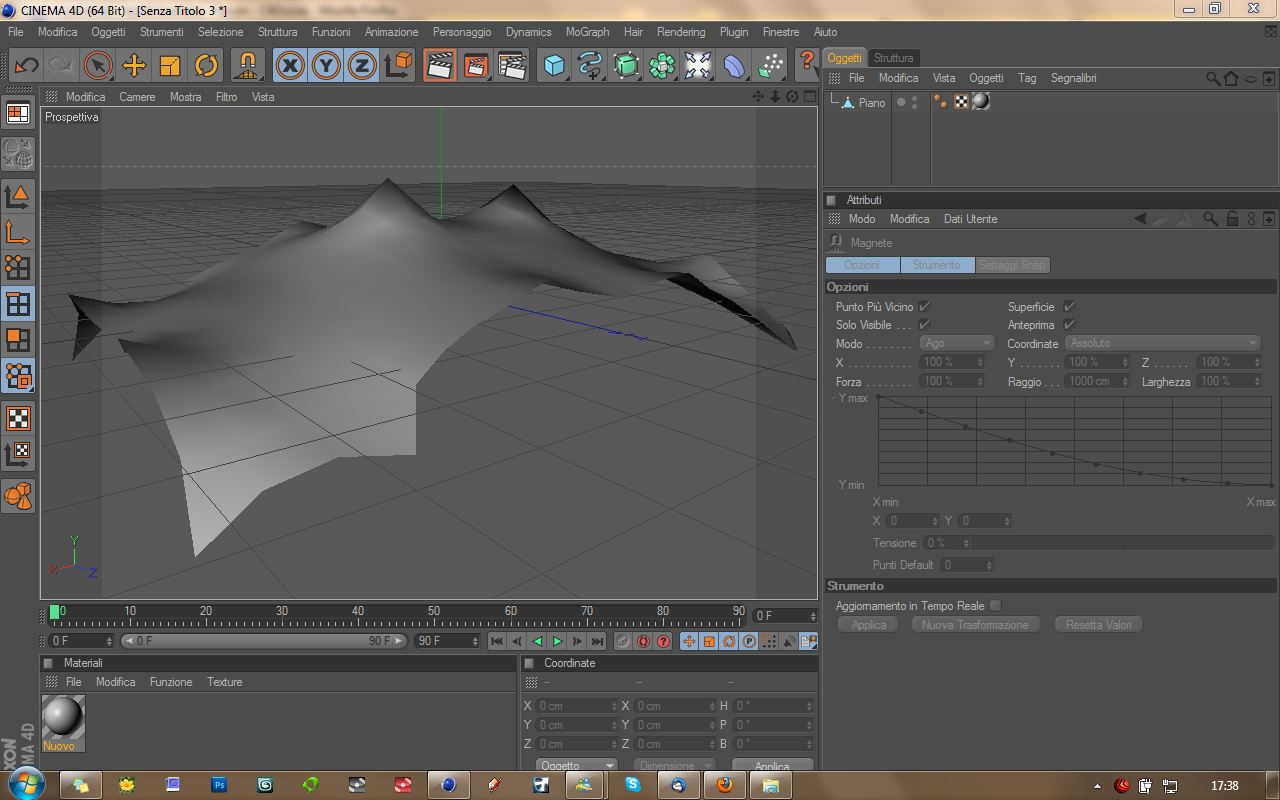The width and height of the screenshot is (1280, 800).
Task: Select the Move tool in toolbar
Action: tap(134, 66)
